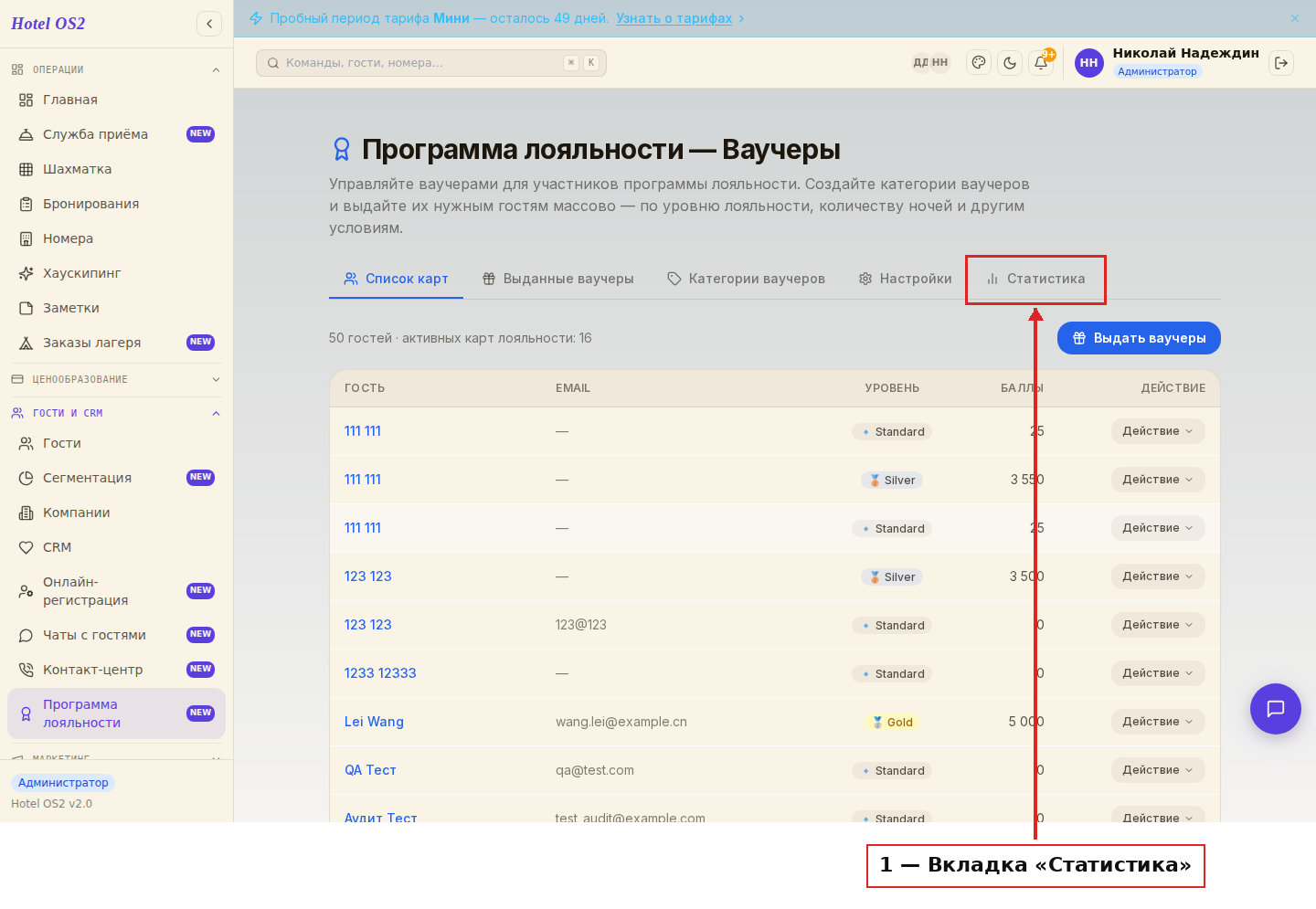The image size is (1316, 909).
Task: Open Действие dropdown for 3 500 points row
Action: [1158, 576]
